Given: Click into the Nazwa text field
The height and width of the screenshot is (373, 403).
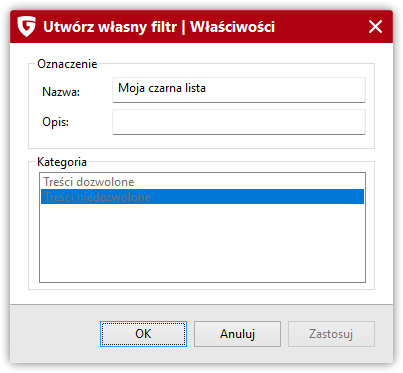Looking at the screenshot, I should point(239,90).
